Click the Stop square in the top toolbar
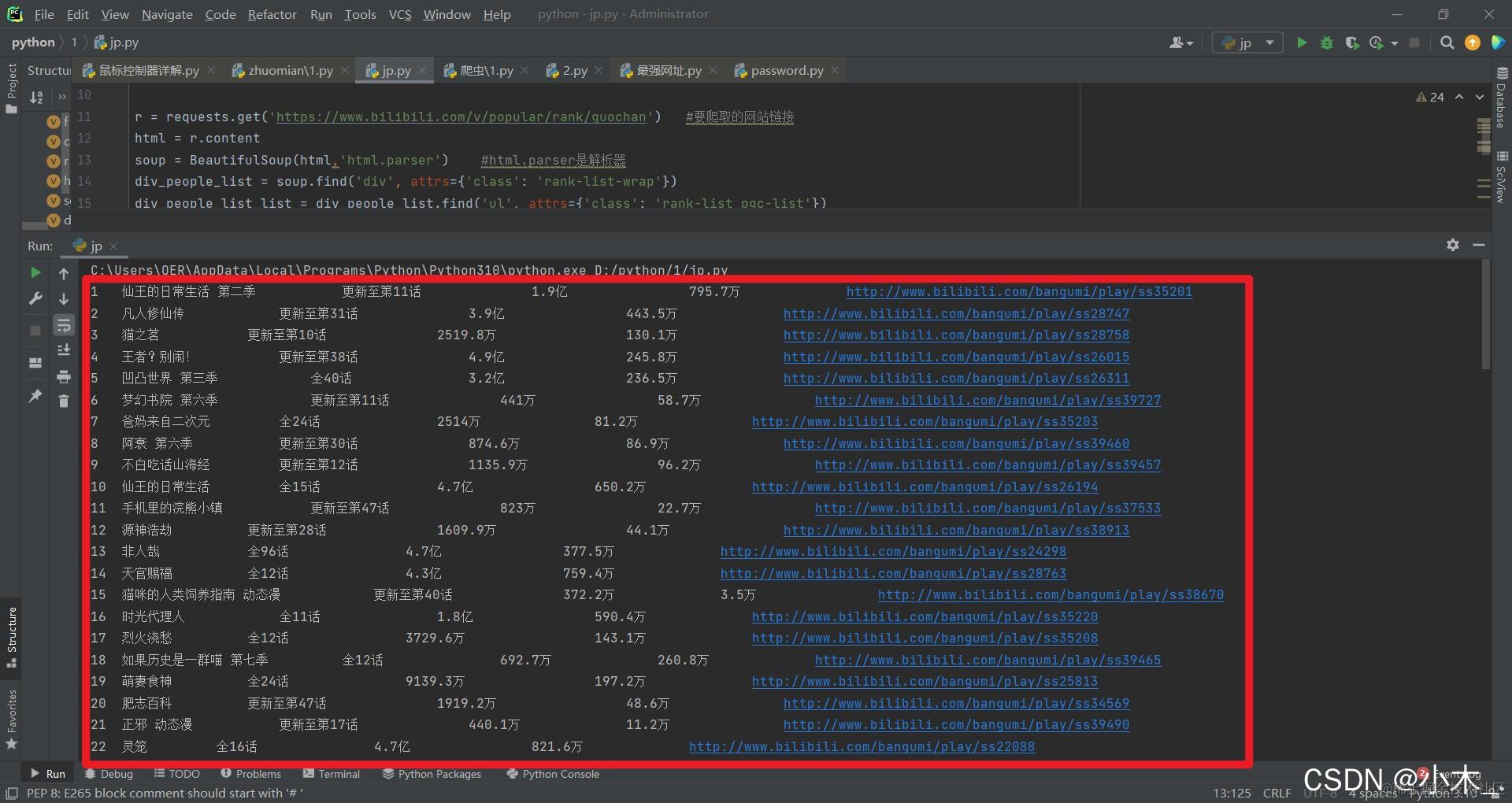Viewport: 1512px width, 803px height. coord(1414,43)
